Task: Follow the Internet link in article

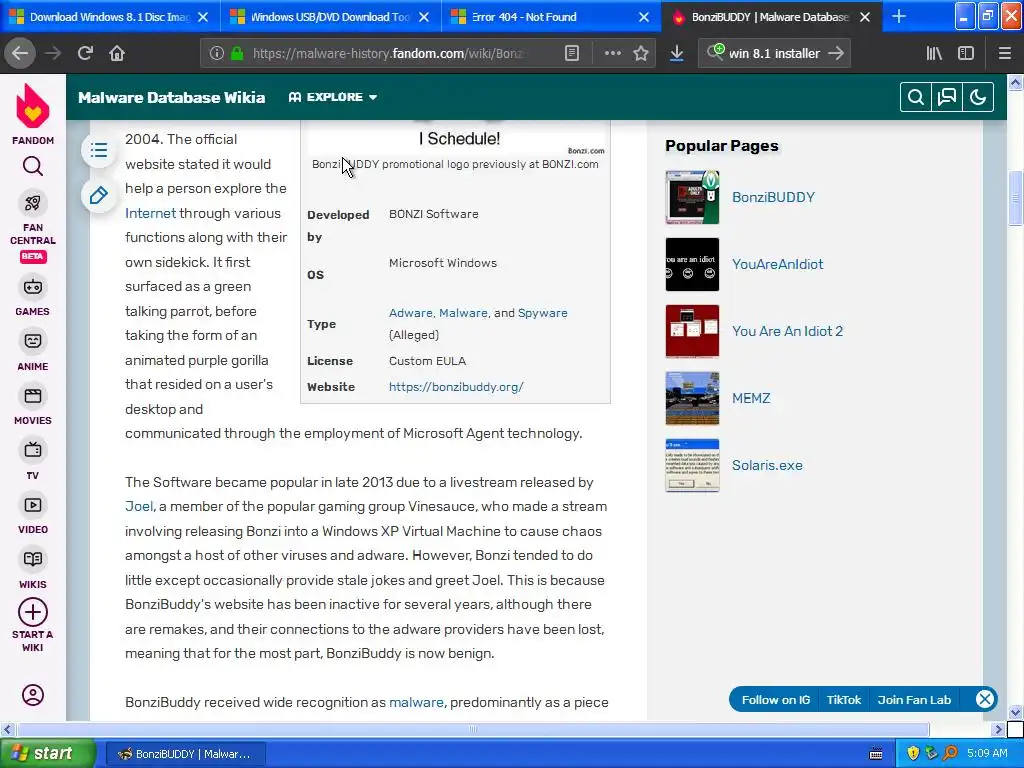Action: (x=150, y=213)
